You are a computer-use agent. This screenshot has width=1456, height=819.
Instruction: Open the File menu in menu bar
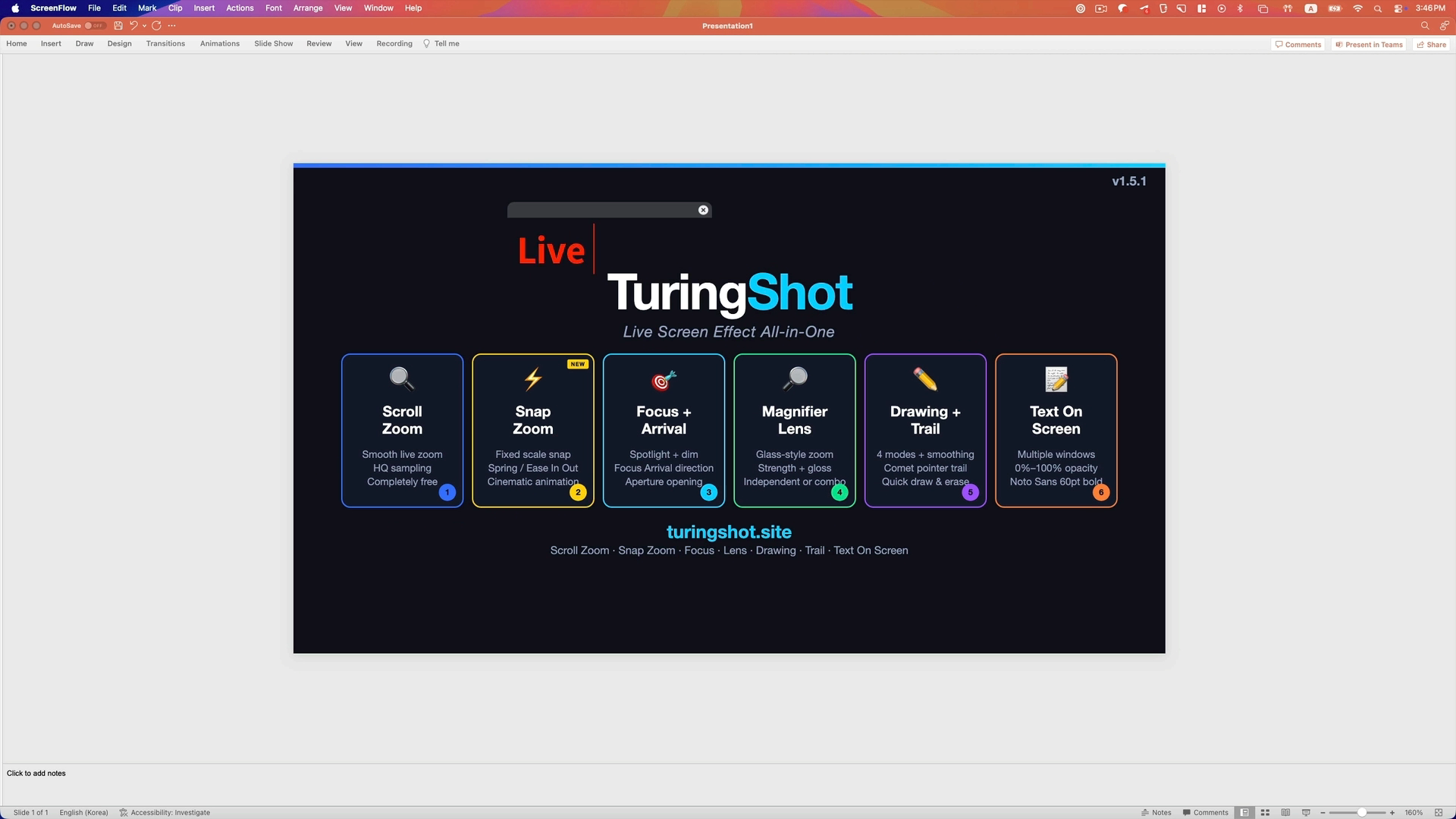[94, 8]
